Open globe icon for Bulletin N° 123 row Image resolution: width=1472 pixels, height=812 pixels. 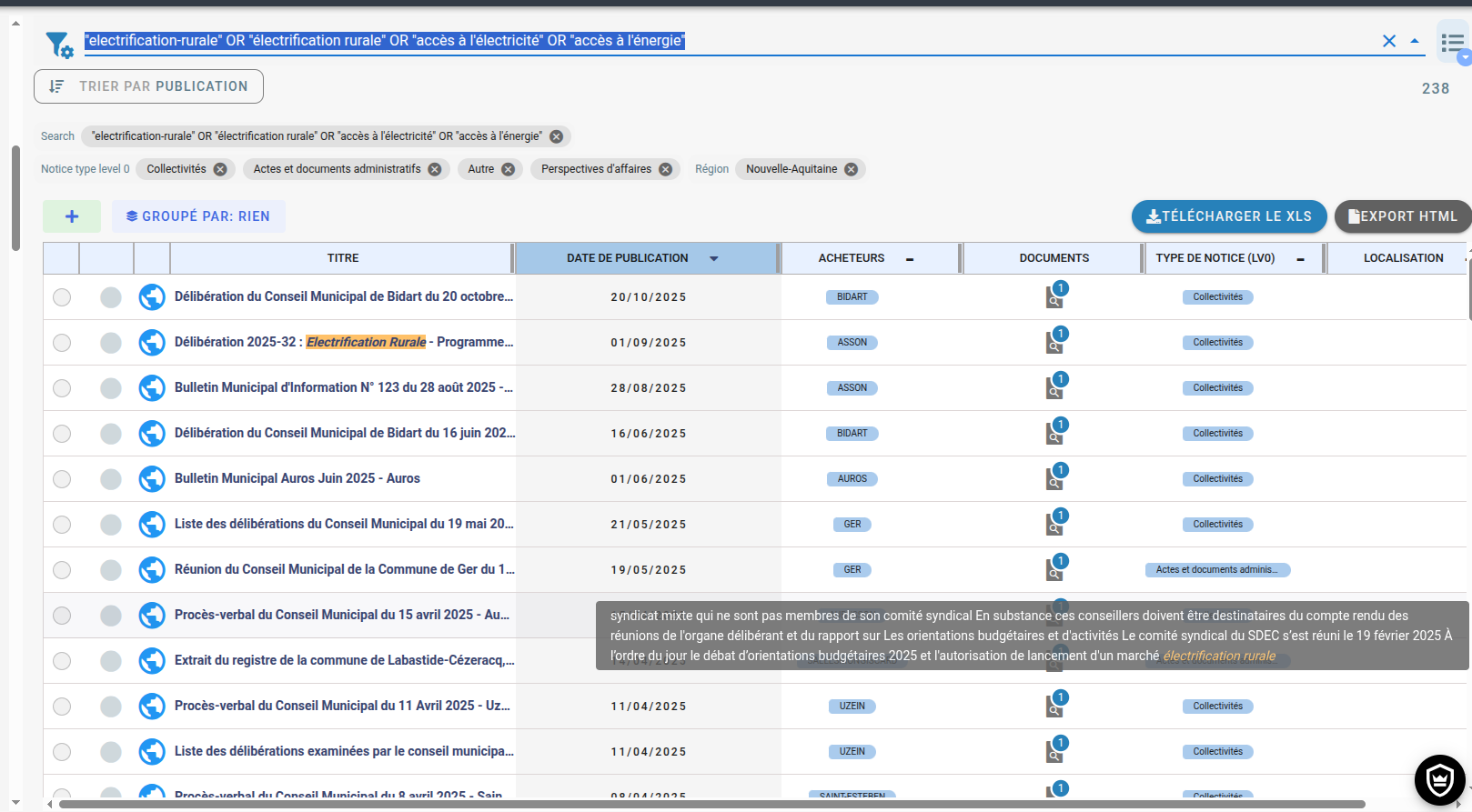pyautogui.click(x=152, y=388)
